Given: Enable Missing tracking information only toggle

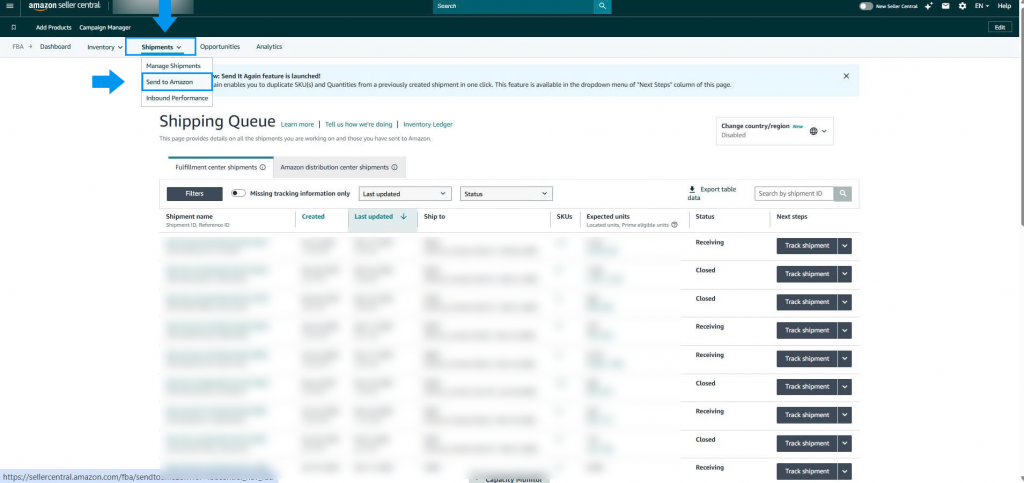Looking at the screenshot, I should click(238, 193).
